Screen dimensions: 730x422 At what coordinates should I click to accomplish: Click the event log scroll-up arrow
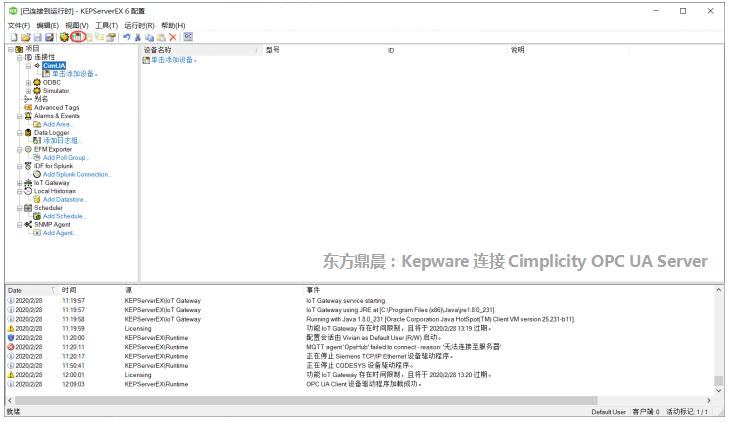[718, 290]
